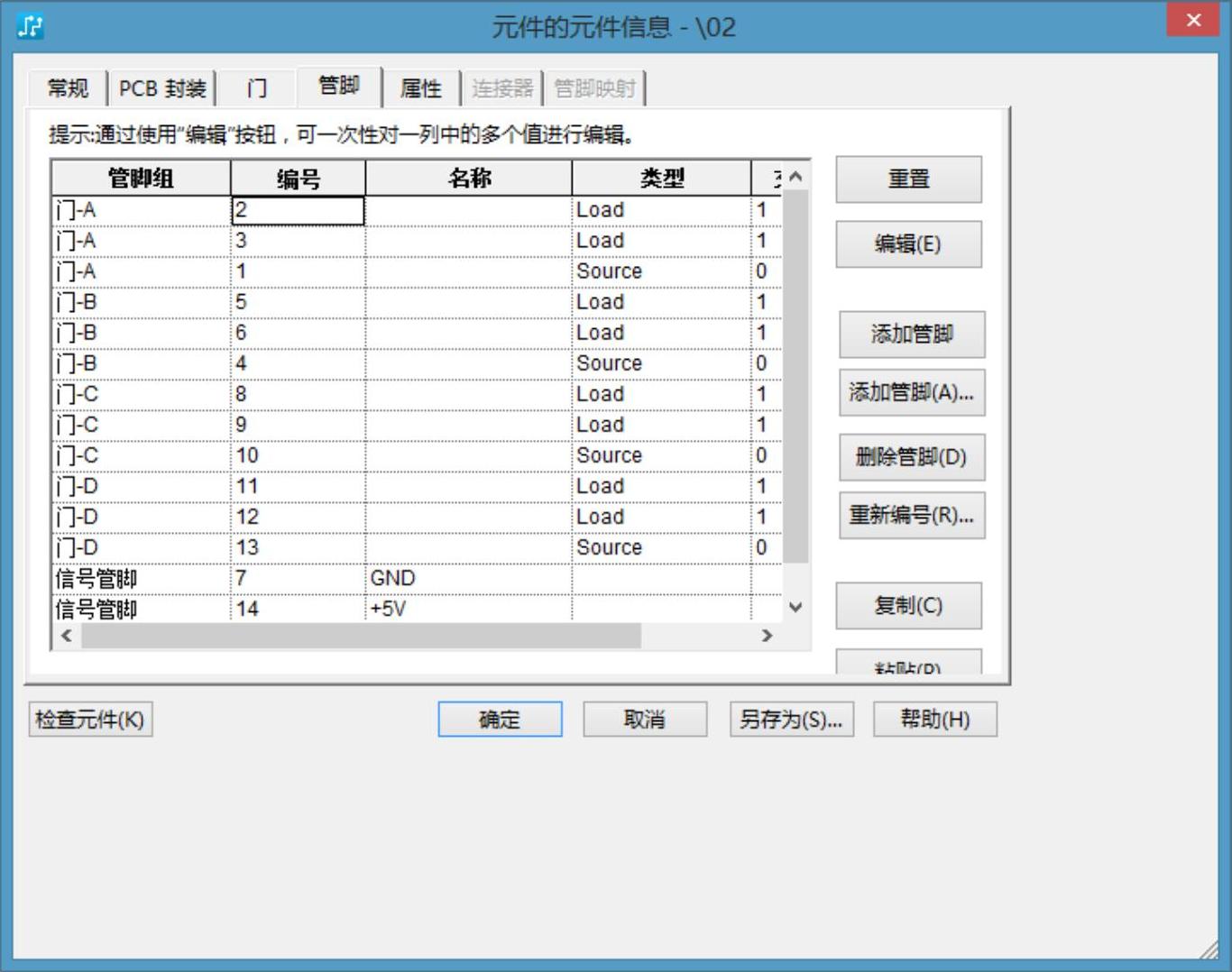1232x972 pixels.
Task: Click the 重置 button
Action: [x=908, y=179]
